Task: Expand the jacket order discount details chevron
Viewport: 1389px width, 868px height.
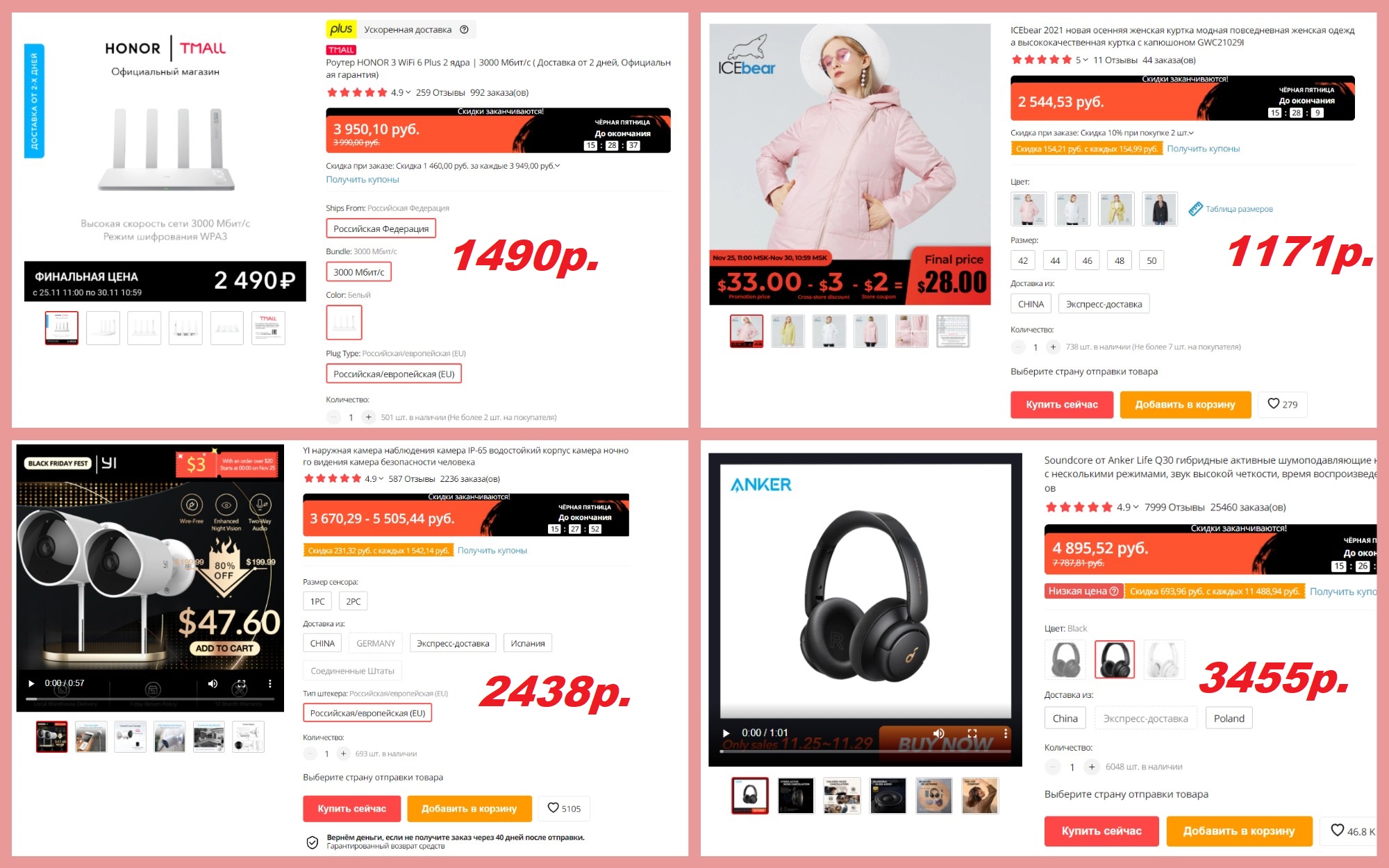Action: pos(1191,133)
